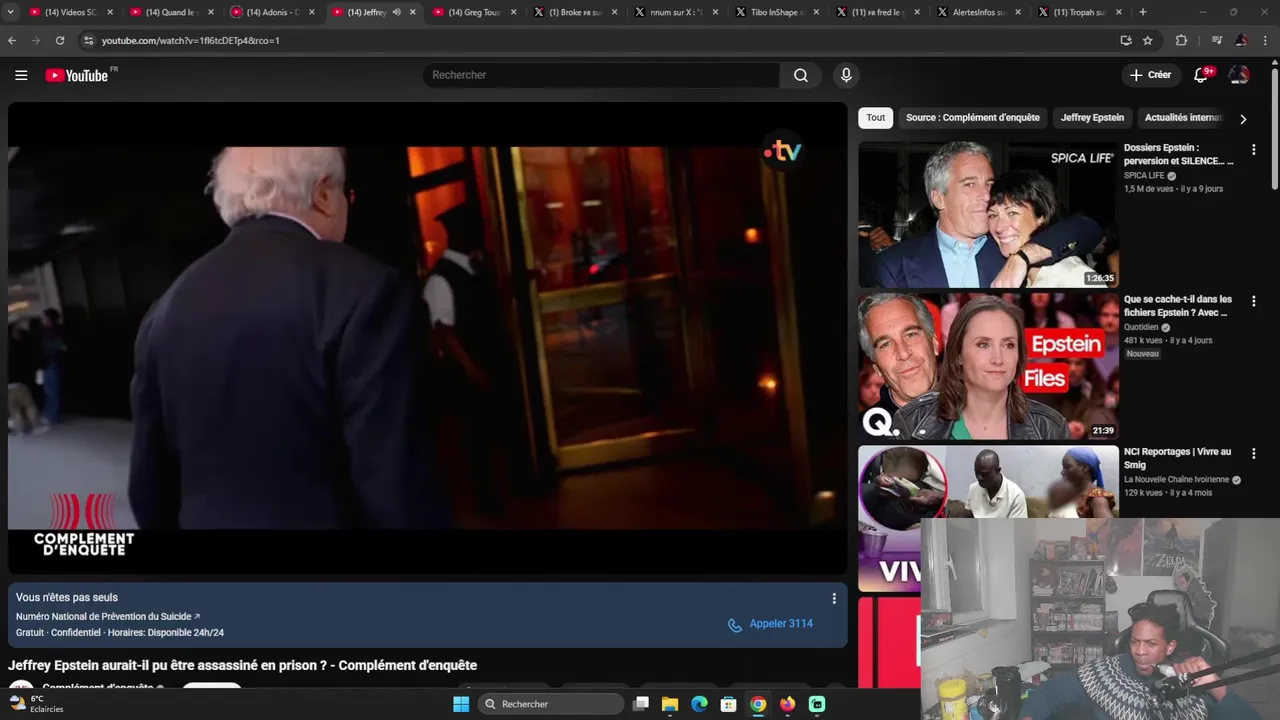Reload the page with refresh icon

[x=60, y=40]
